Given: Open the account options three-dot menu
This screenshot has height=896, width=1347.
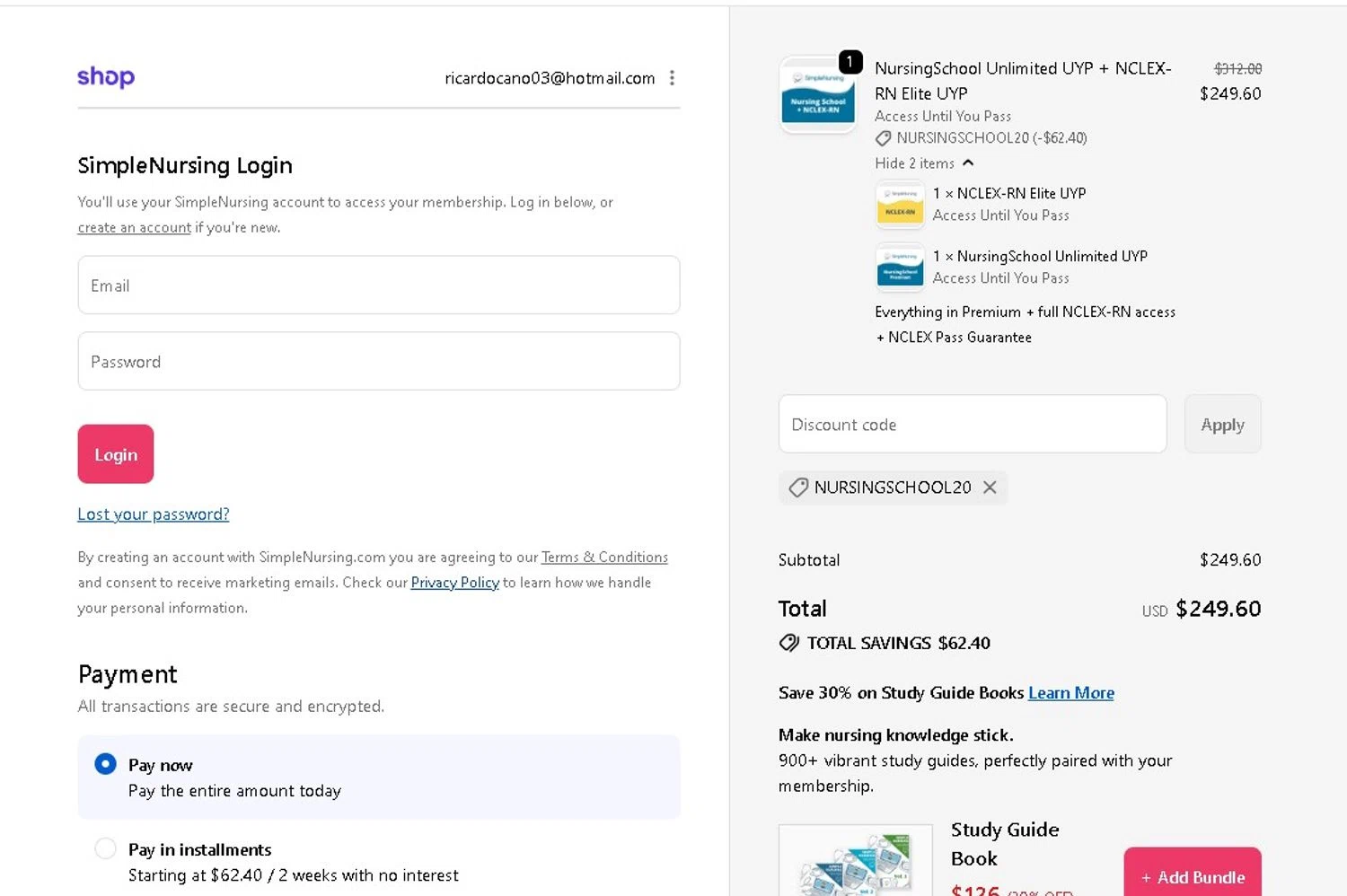Looking at the screenshot, I should (x=672, y=78).
